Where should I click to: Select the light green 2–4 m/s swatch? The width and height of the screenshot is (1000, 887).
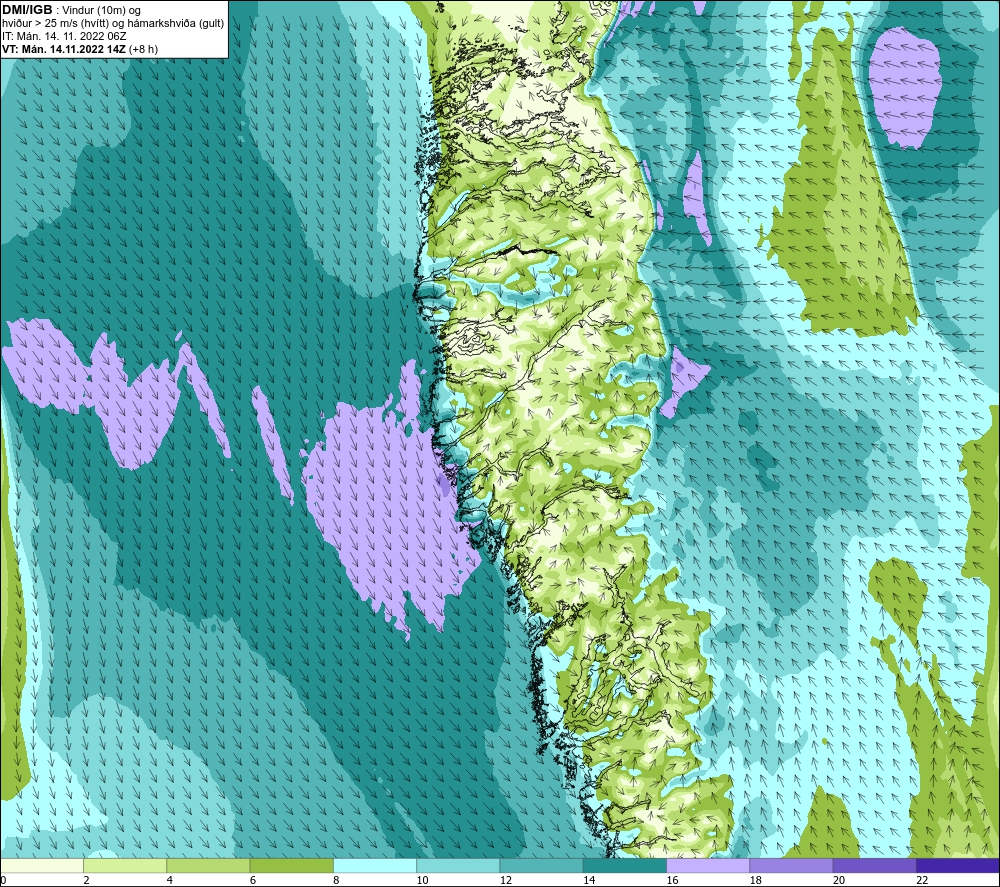[125, 865]
